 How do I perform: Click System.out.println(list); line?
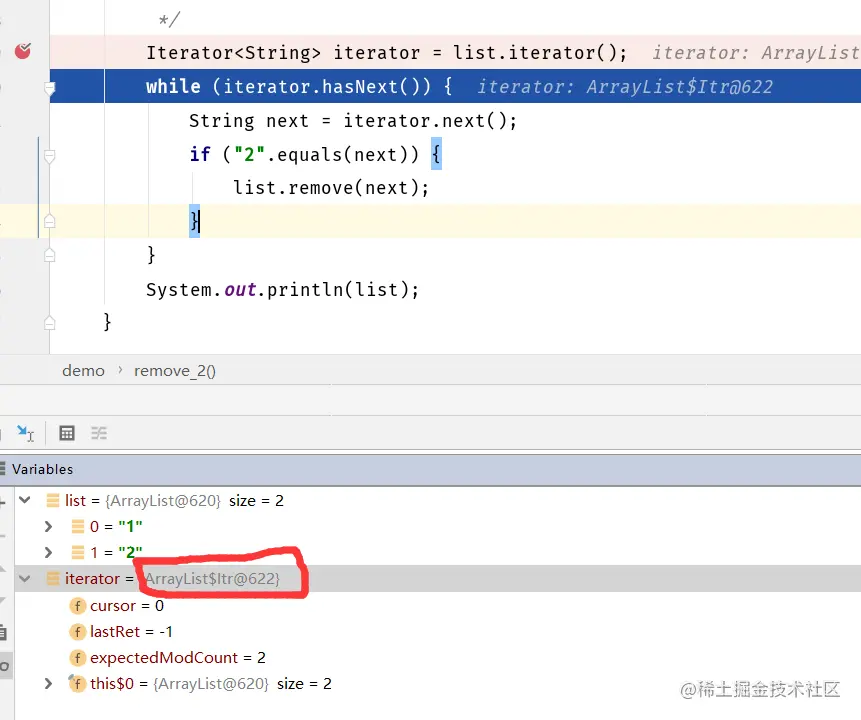pyautogui.click(x=283, y=289)
